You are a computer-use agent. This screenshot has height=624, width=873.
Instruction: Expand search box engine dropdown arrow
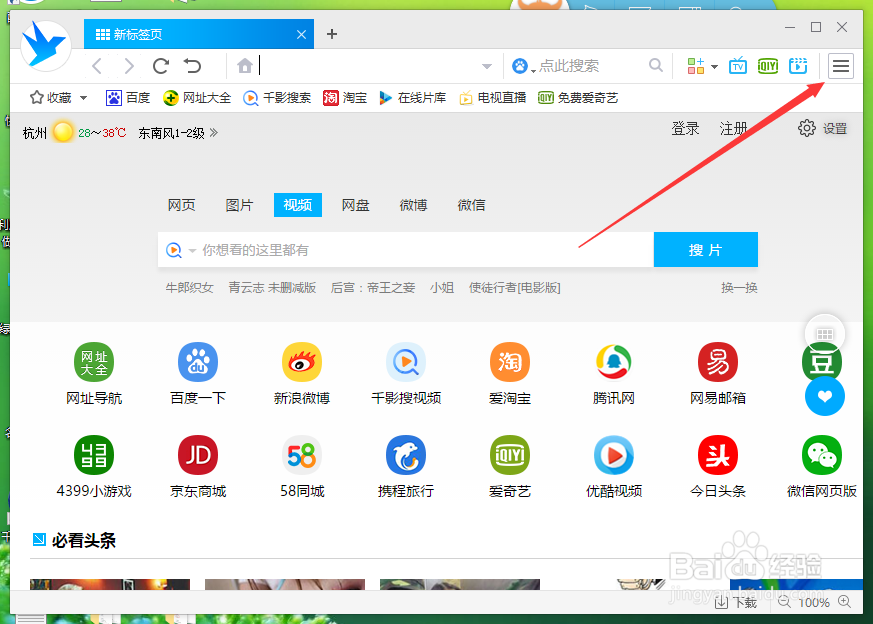[192, 250]
